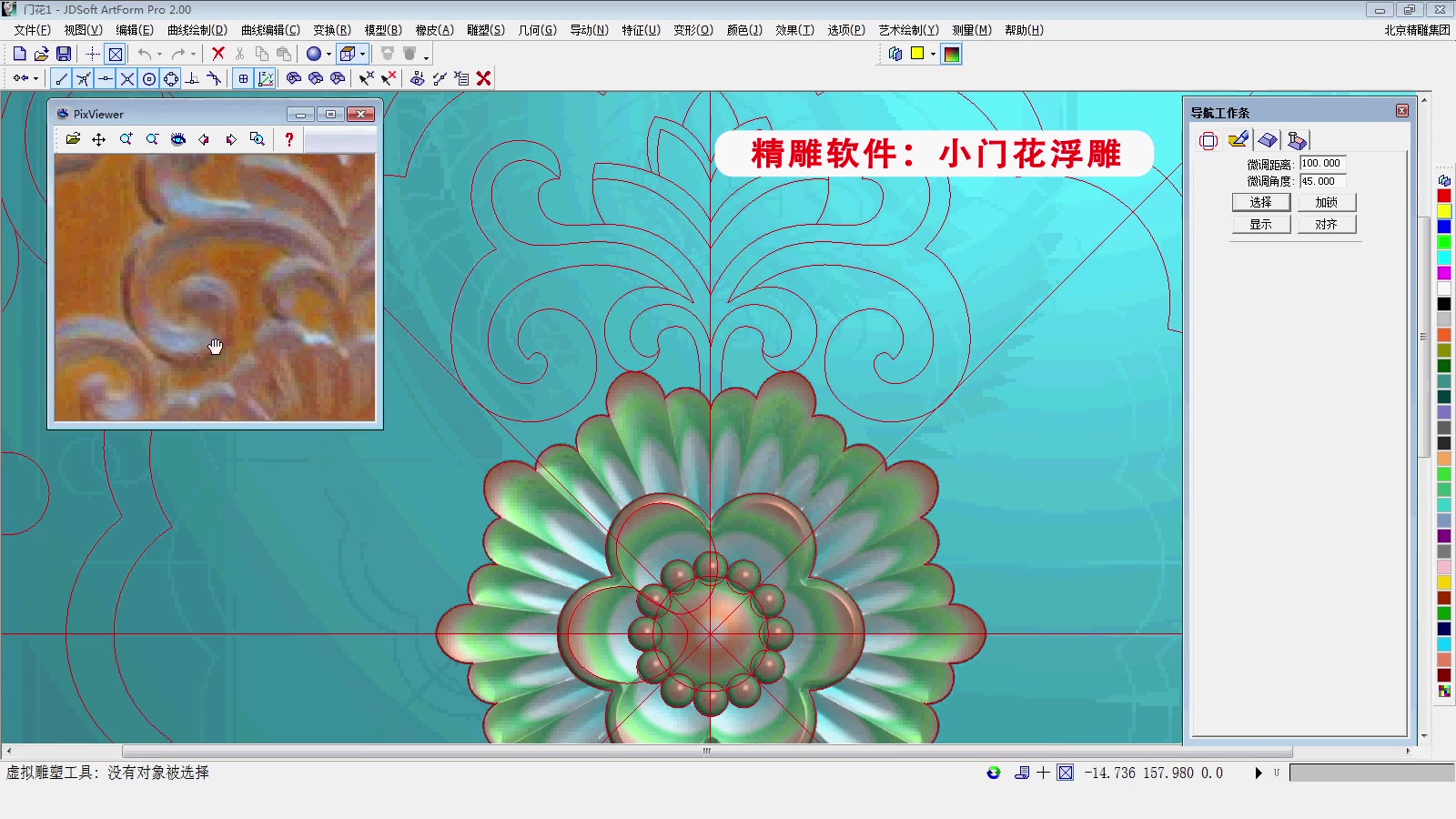This screenshot has width=1456, height=819.
Task: Toggle quadrant point snap
Action: pos(171,78)
